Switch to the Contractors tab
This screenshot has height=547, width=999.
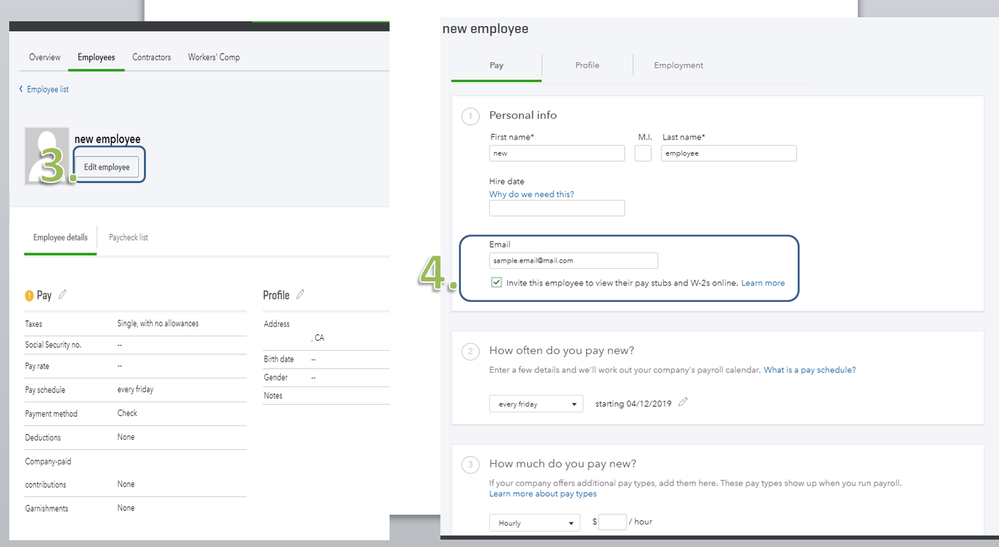tap(152, 57)
